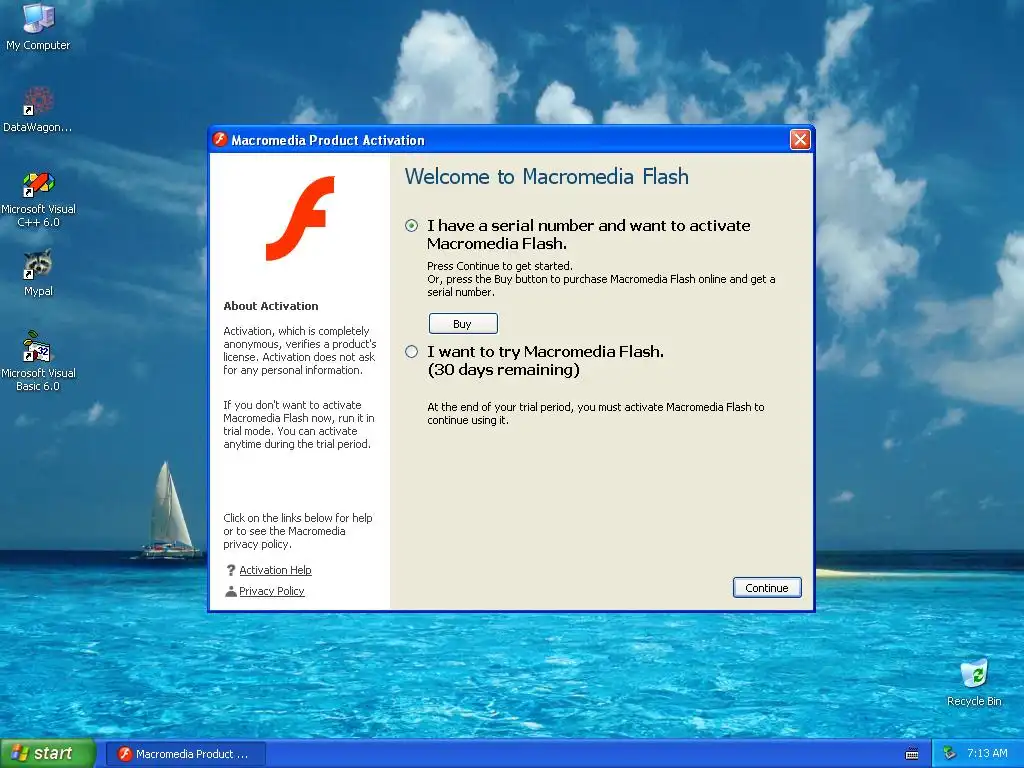Open the Windows start menu
The height and width of the screenshot is (768, 1024).
tap(48, 754)
